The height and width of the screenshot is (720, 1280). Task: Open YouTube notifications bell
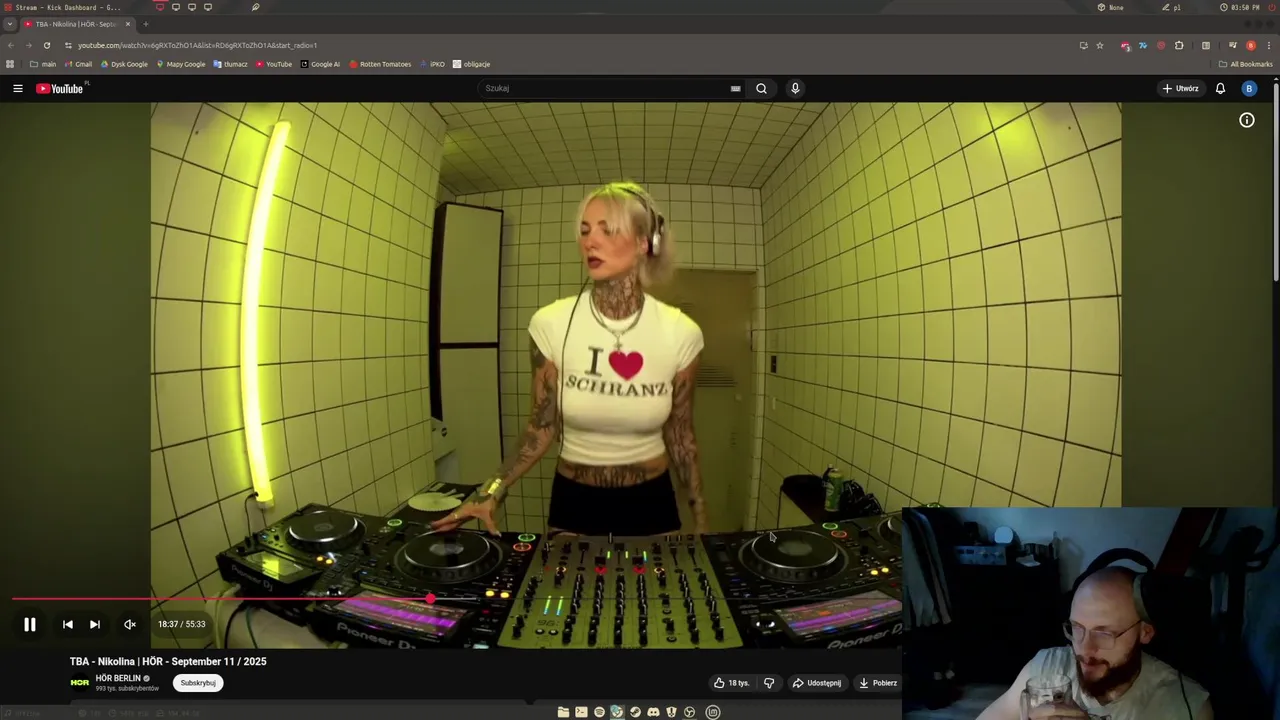point(1220,88)
